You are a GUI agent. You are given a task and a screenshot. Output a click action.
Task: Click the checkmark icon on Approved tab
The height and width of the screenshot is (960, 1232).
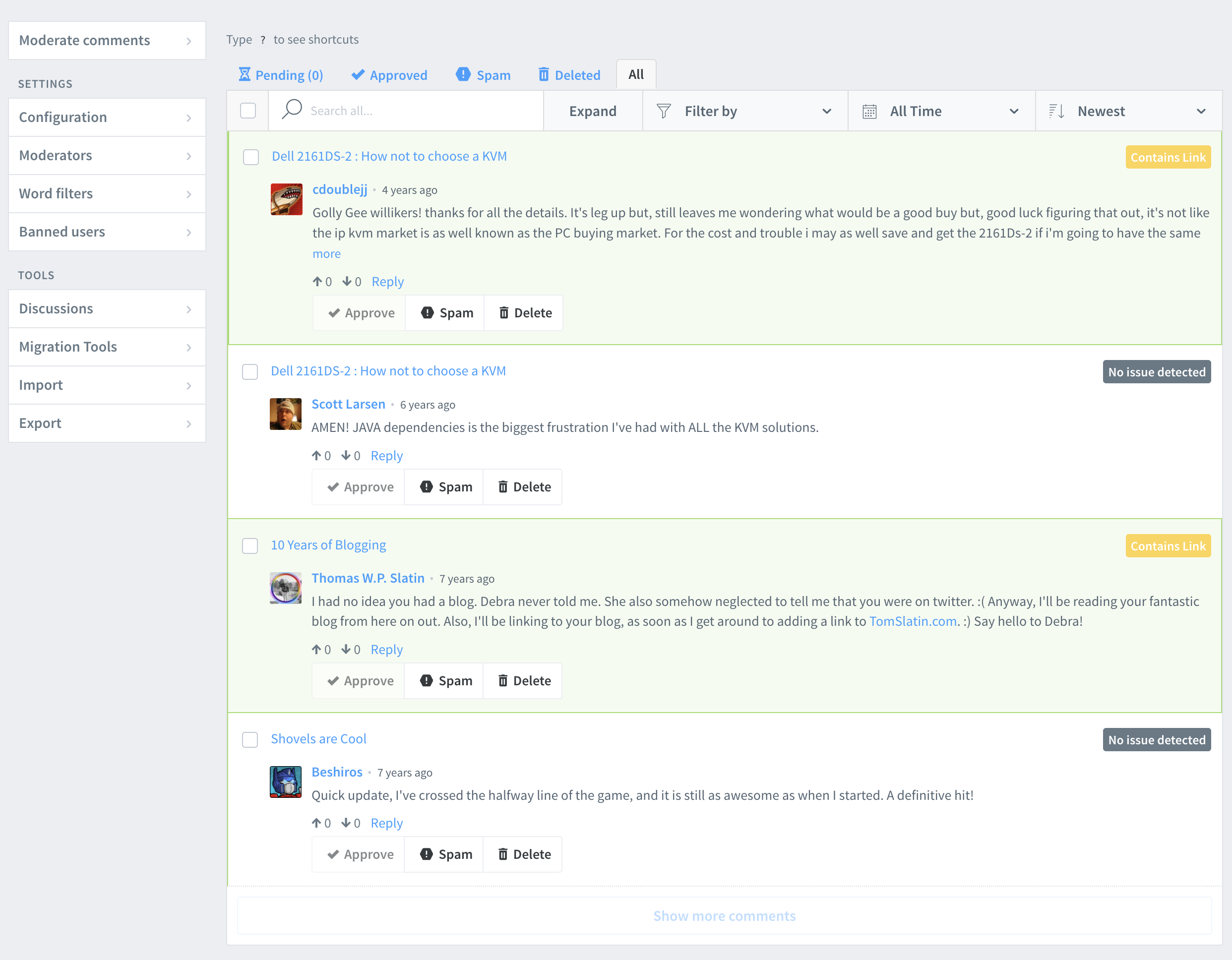(x=358, y=74)
